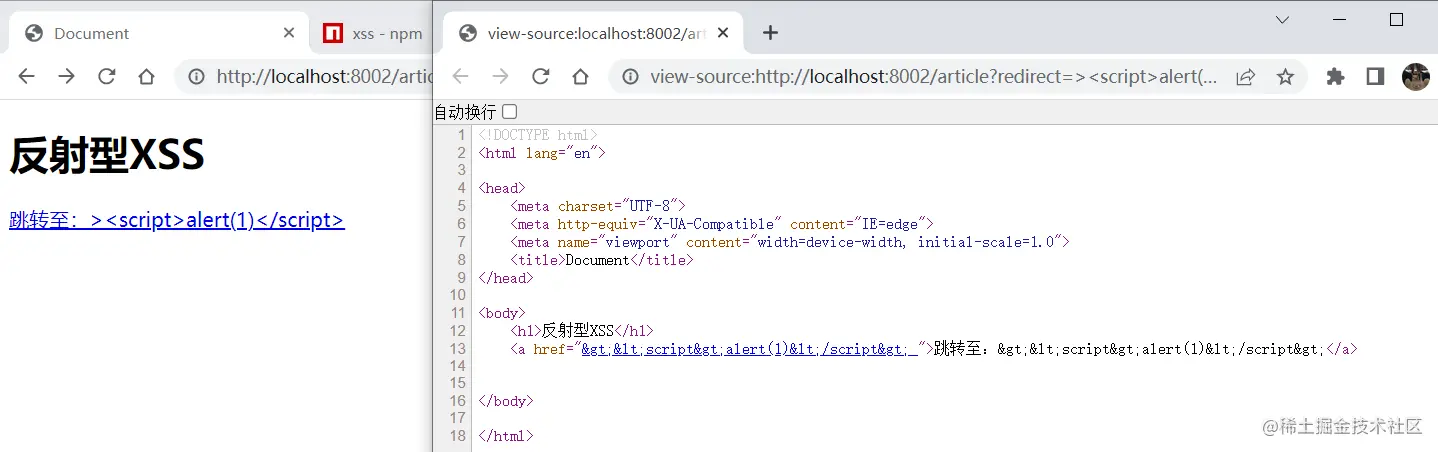
Task: Go forward in the Document window
Action: point(66,76)
